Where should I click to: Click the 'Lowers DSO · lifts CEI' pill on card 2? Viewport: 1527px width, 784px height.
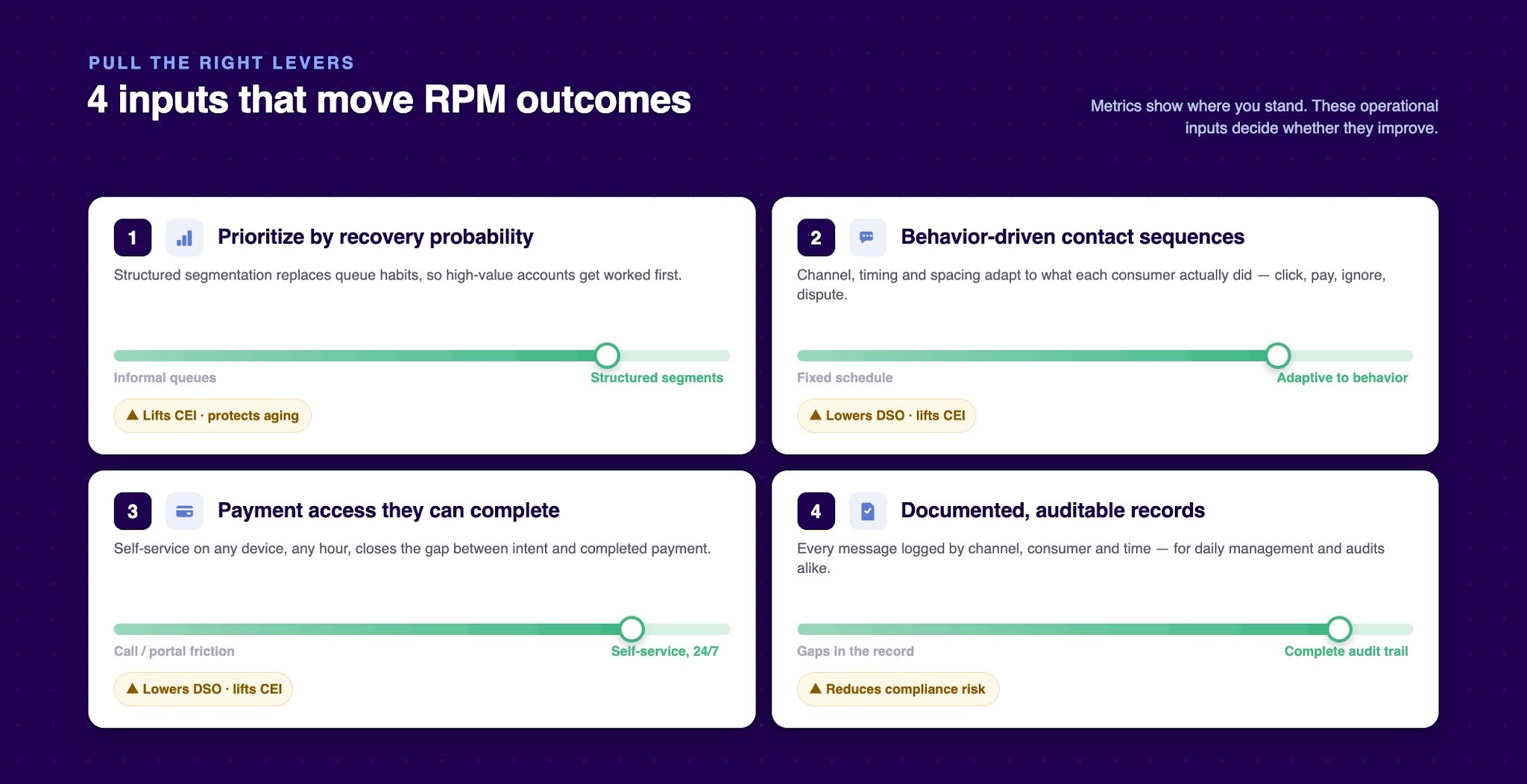[887, 416]
